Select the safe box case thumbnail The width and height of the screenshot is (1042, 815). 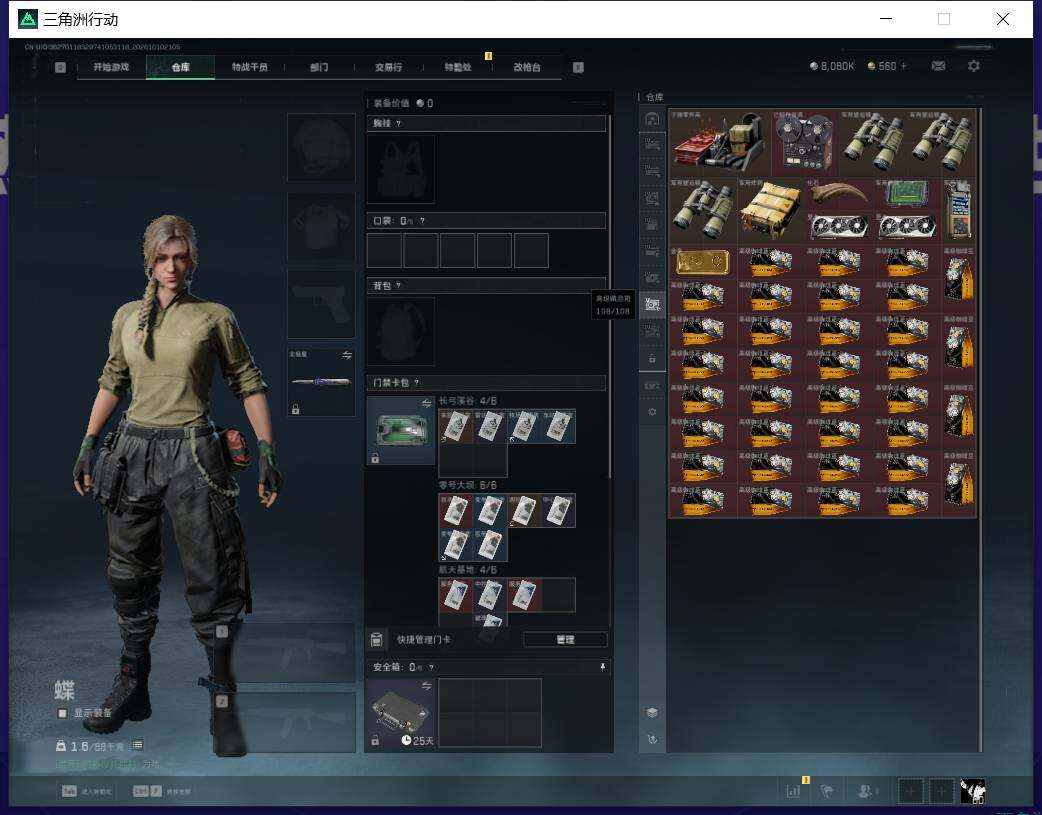pyautogui.click(x=401, y=713)
